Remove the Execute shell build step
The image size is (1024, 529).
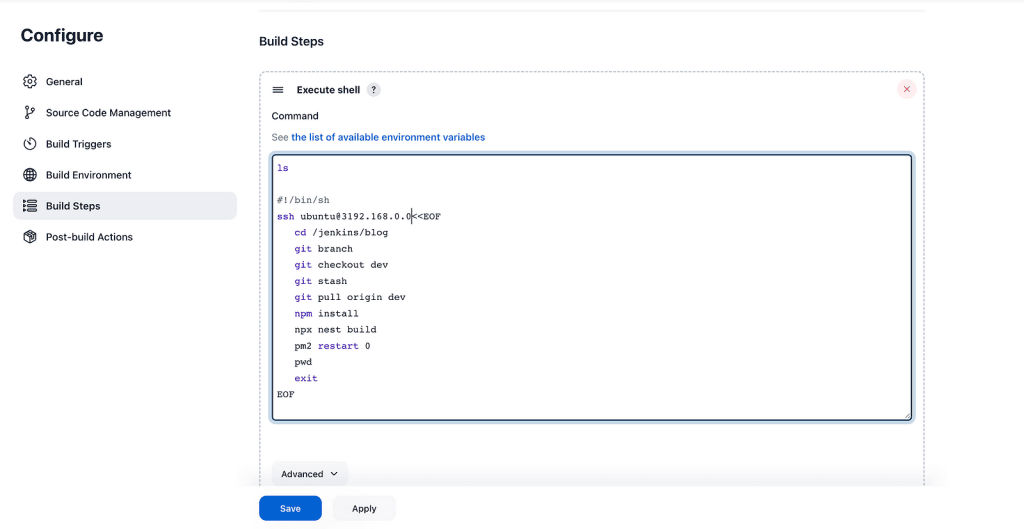coord(906,89)
